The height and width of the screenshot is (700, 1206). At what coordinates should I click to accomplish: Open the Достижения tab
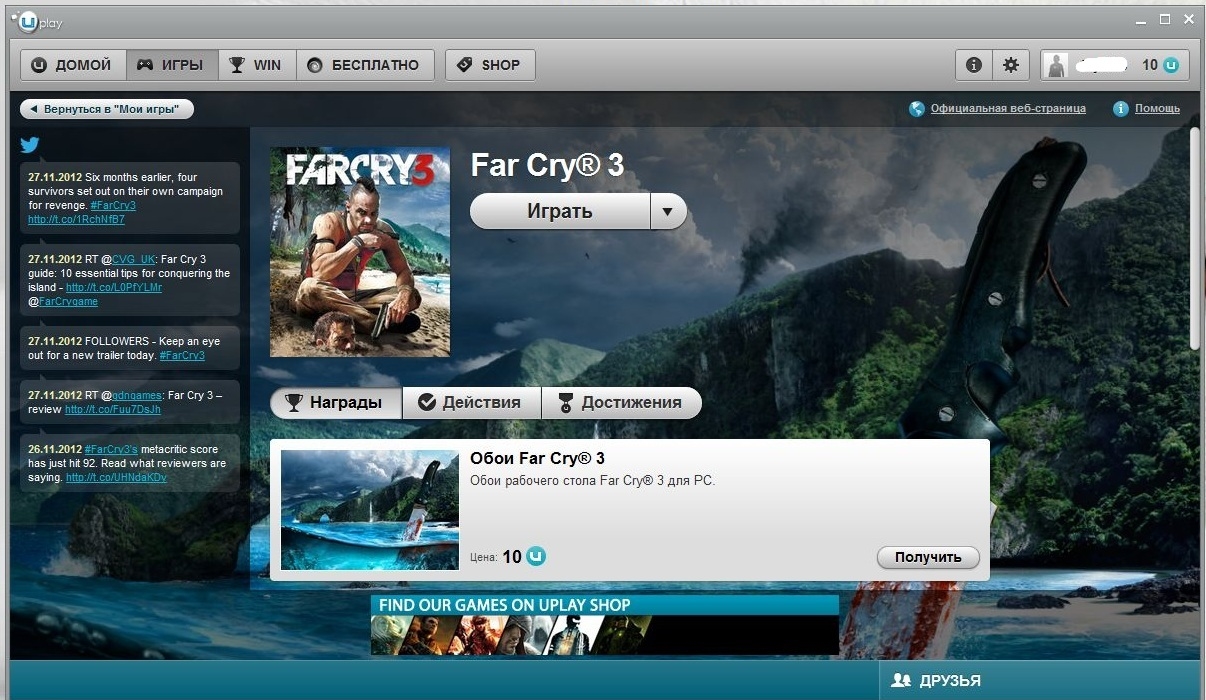pyautogui.click(x=621, y=403)
